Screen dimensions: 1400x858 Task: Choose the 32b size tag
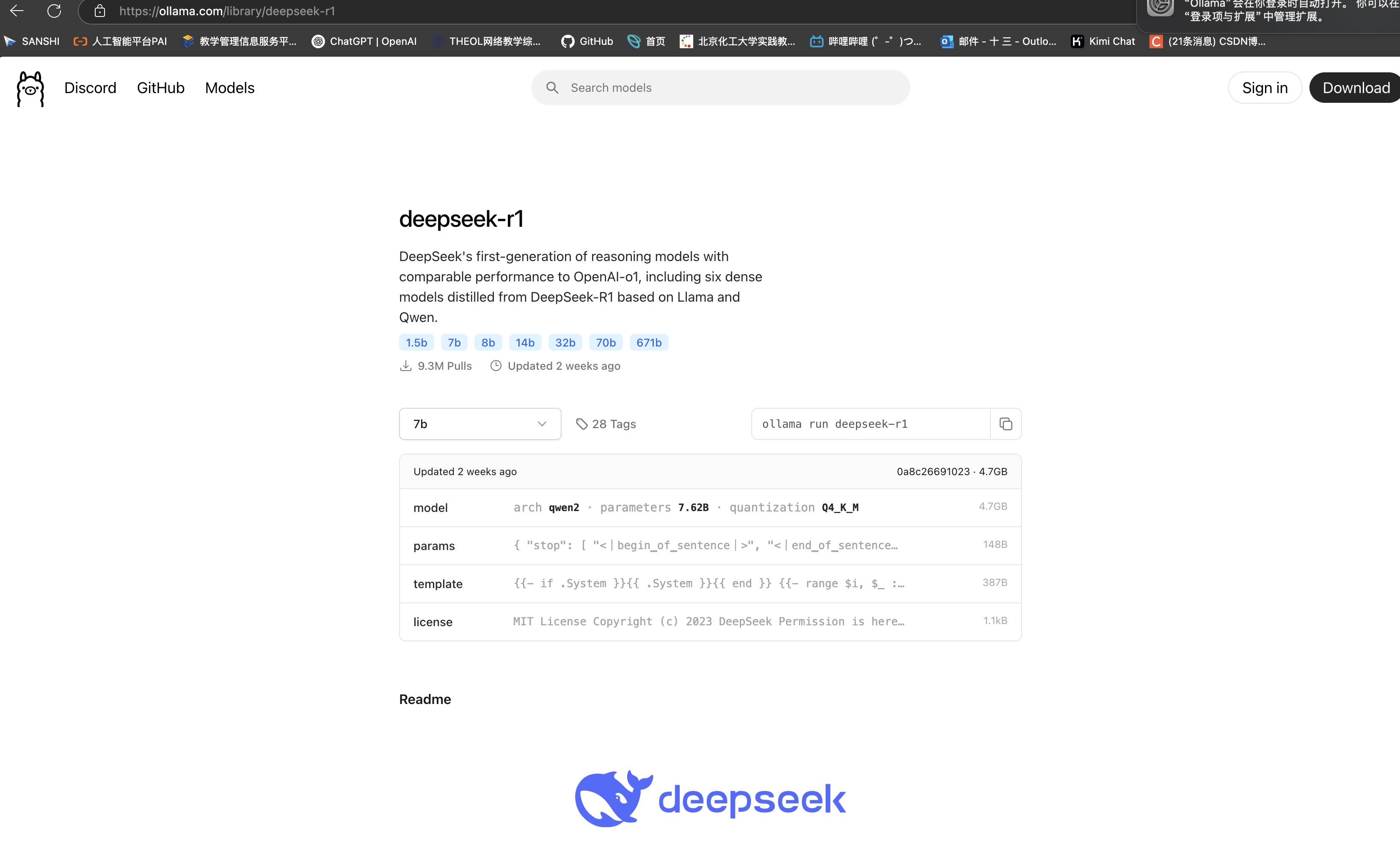click(x=565, y=342)
